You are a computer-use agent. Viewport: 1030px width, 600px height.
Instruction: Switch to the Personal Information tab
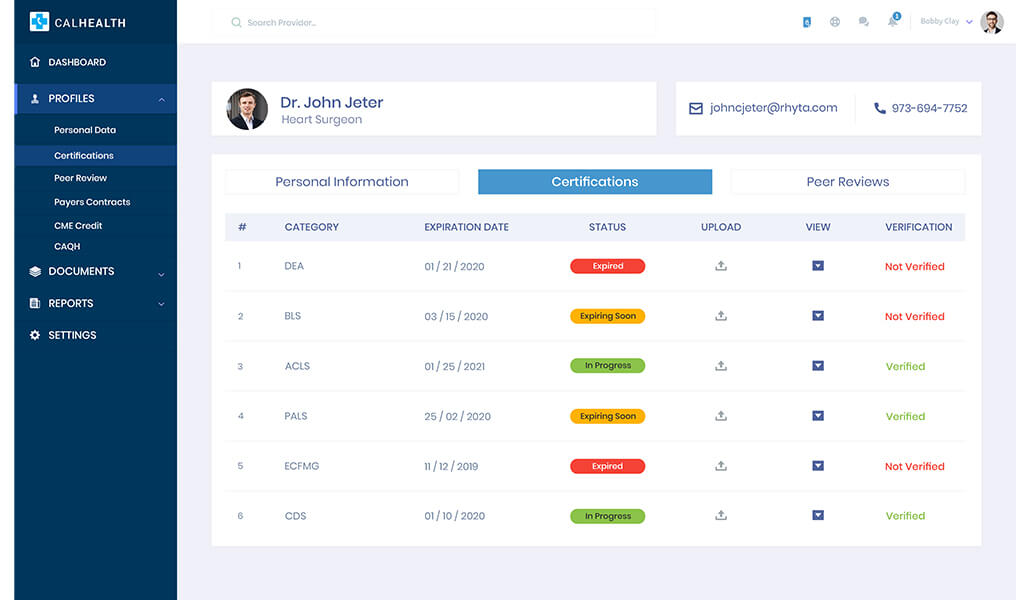[x=341, y=181]
